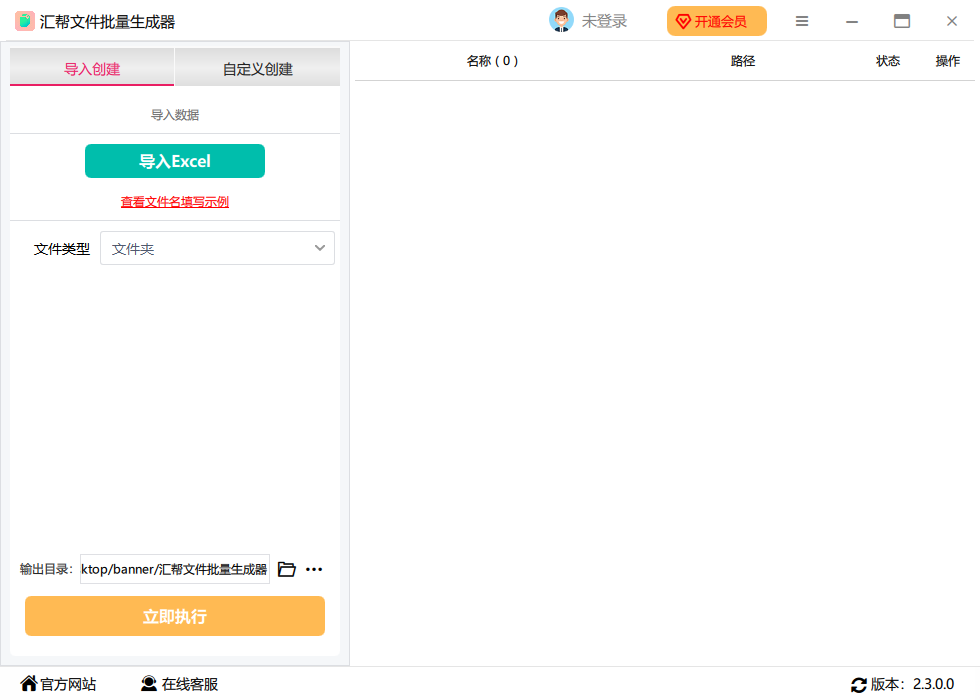Open the 查看文件名填写示例 link
This screenshot has width=980, height=700.
(x=175, y=201)
